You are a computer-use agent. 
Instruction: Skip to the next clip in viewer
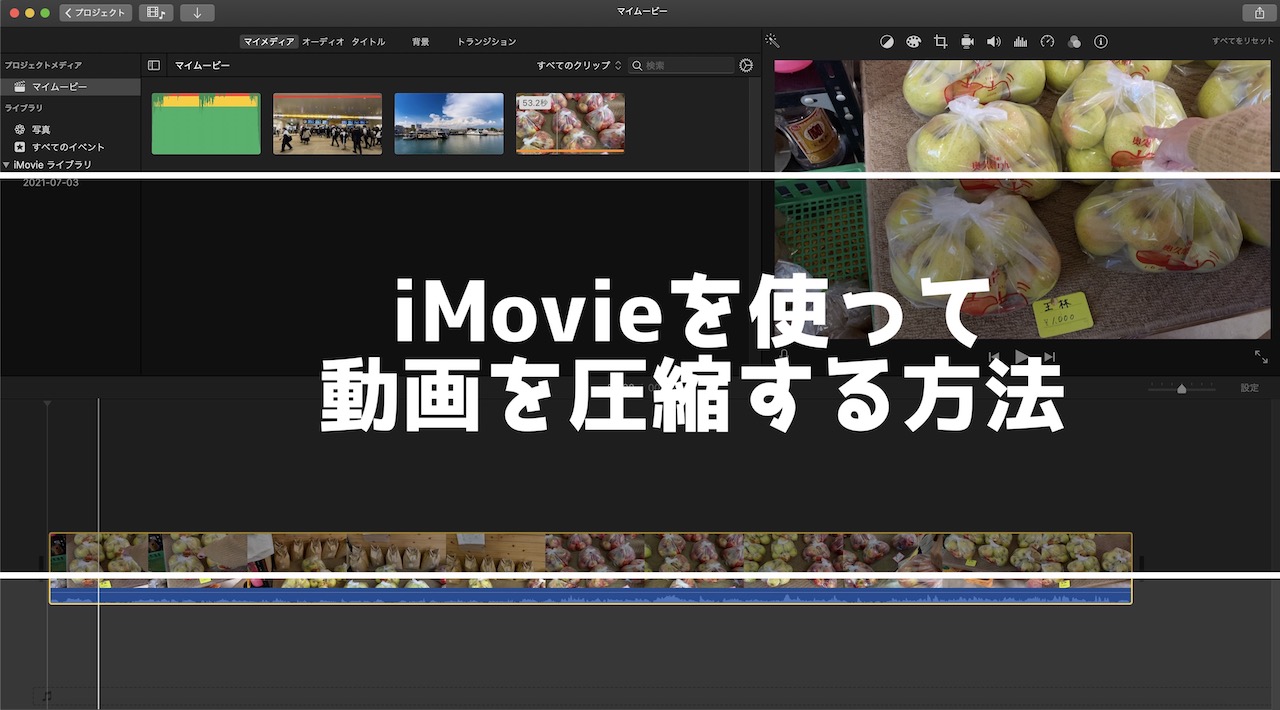(x=1049, y=357)
